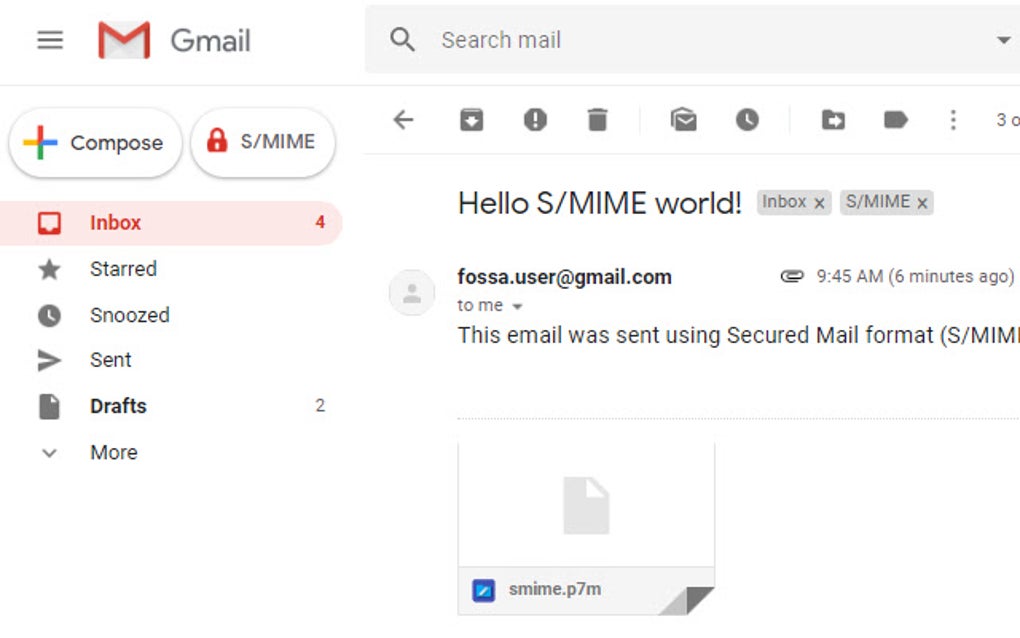The width and height of the screenshot is (1020, 638).
Task: Snooze this email with the clock icon
Action: (x=747, y=120)
